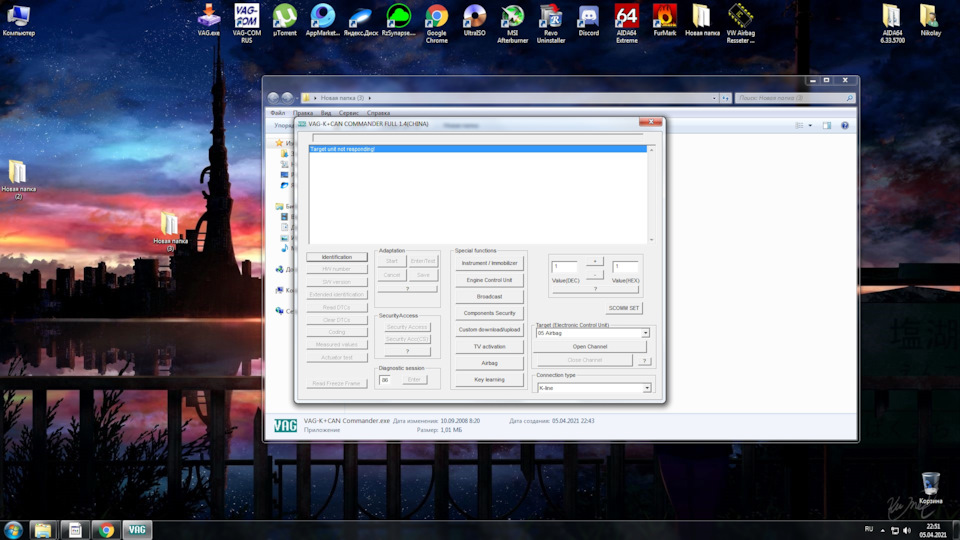
Task: Open the Файл menu in Explorer
Action: tap(278, 113)
